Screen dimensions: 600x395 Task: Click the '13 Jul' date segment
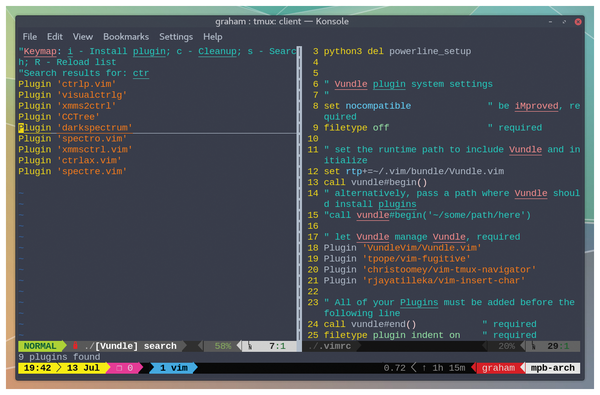(x=83, y=368)
